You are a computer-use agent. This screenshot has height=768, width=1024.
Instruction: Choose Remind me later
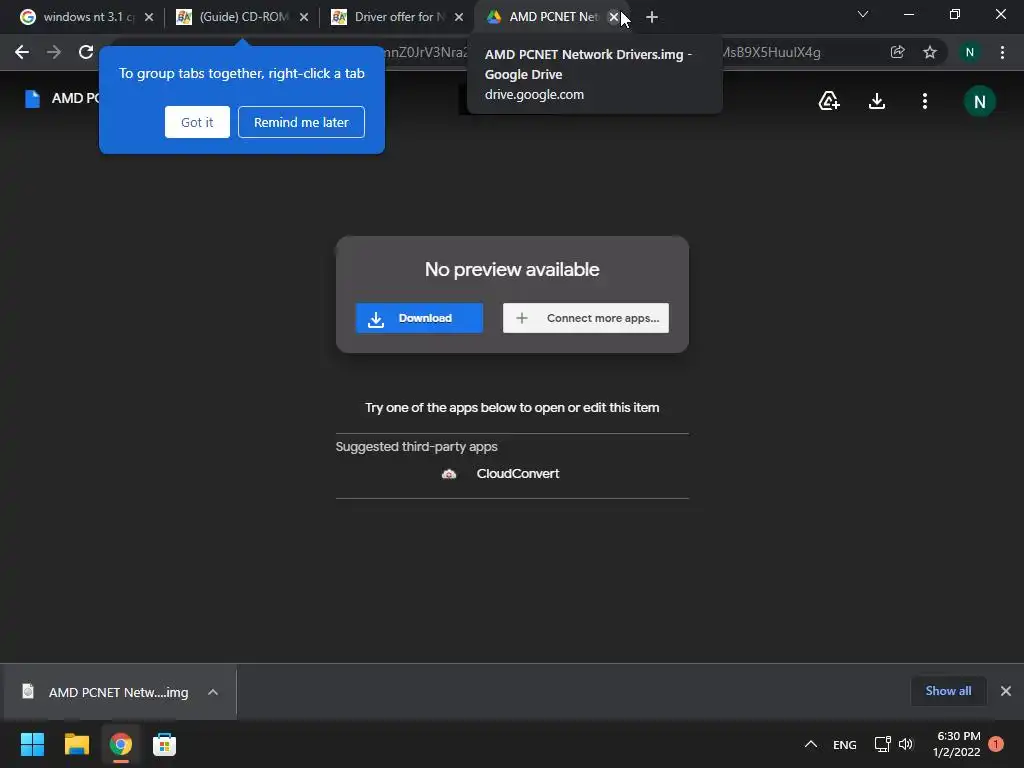(301, 122)
